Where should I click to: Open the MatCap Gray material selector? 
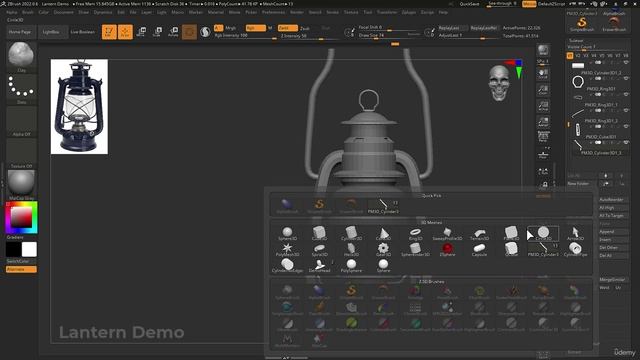tap(21, 183)
